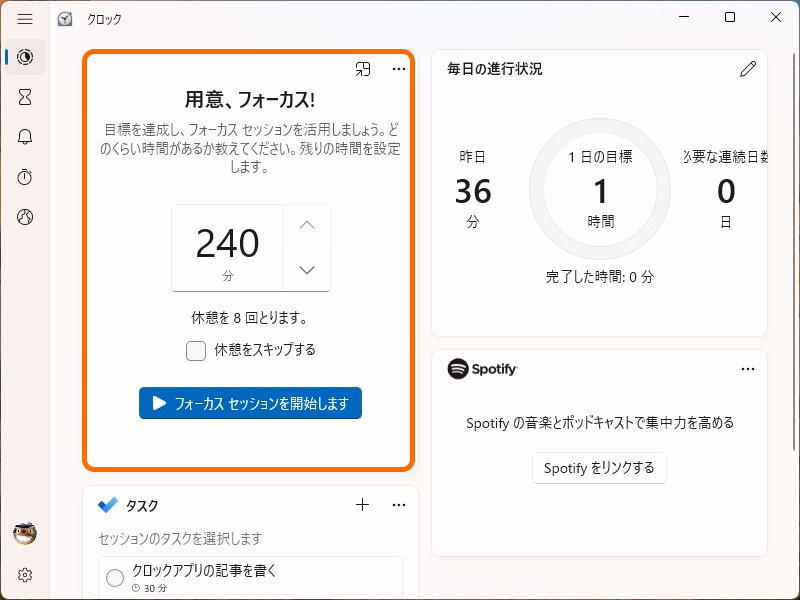Start the focus session
The image size is (800, 600).
250,403
